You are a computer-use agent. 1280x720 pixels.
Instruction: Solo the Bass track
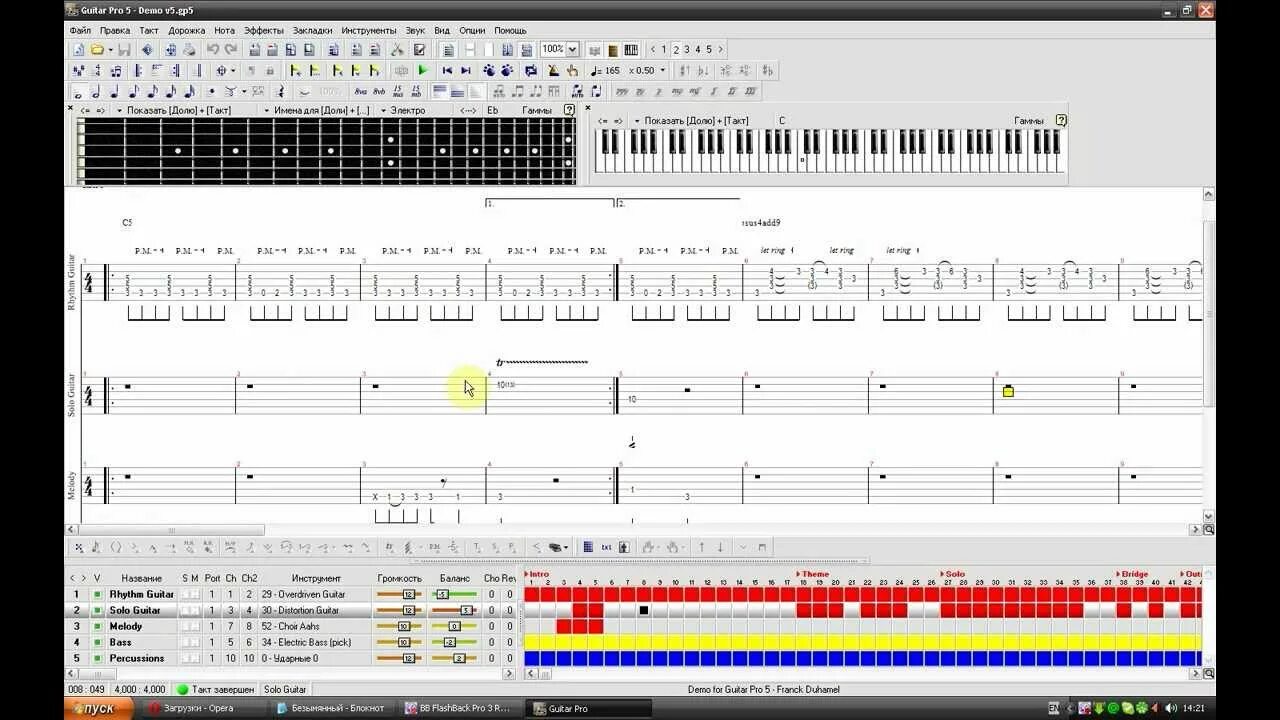point(185,642)
